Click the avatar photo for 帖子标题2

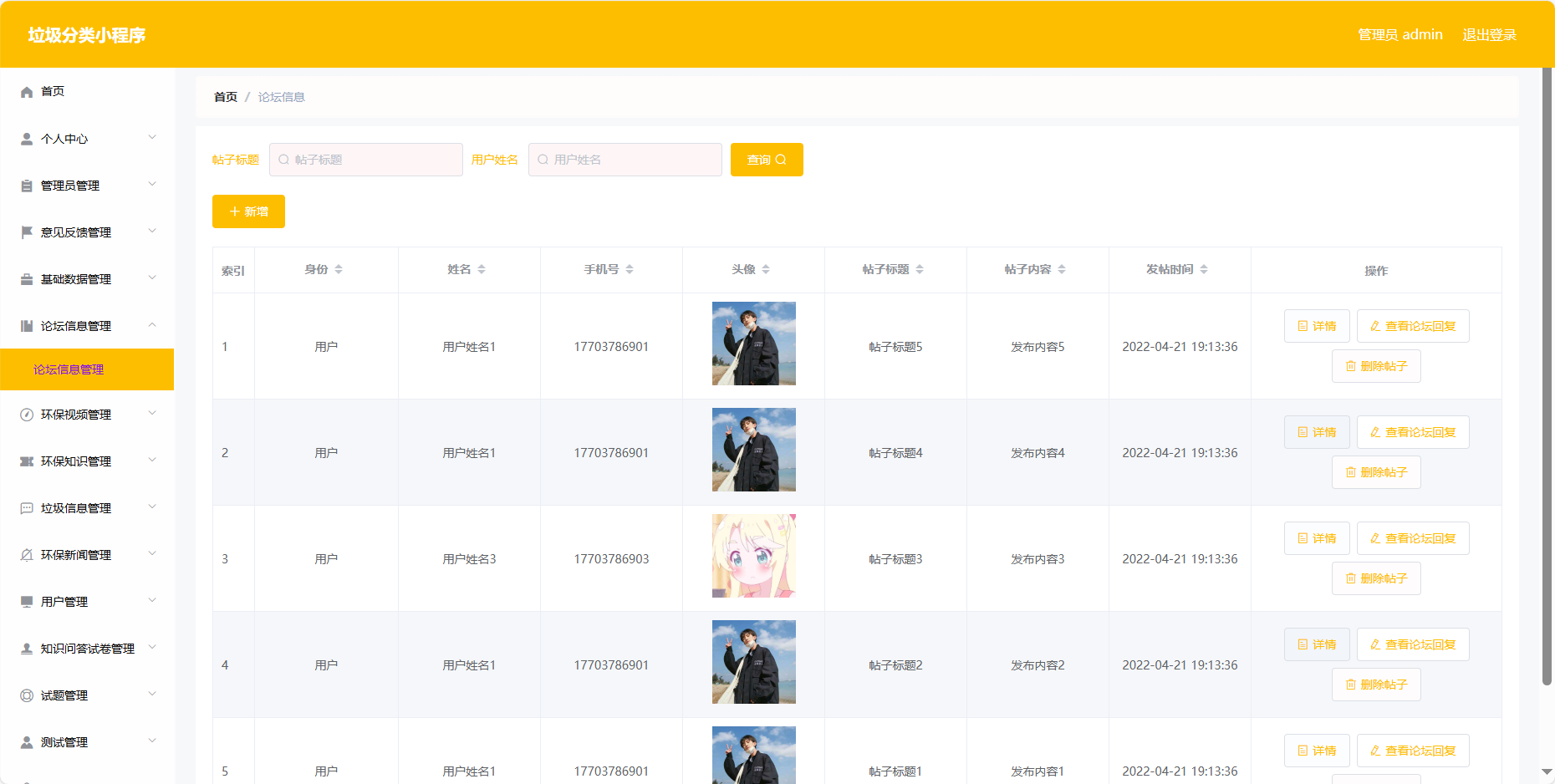[x=754, y=662]
